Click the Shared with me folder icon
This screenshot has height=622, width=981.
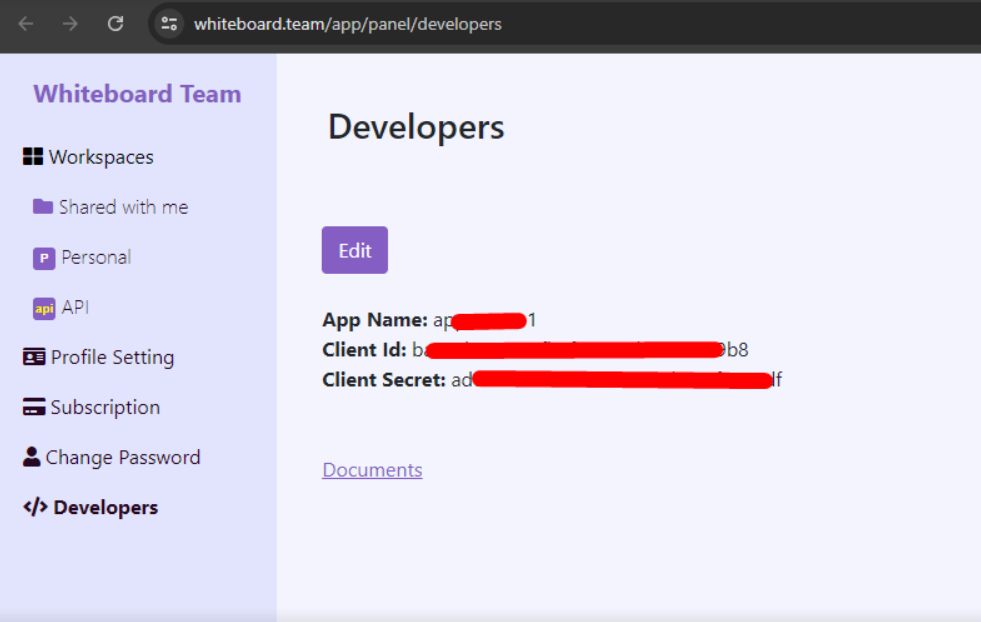(x=43, y=206)
